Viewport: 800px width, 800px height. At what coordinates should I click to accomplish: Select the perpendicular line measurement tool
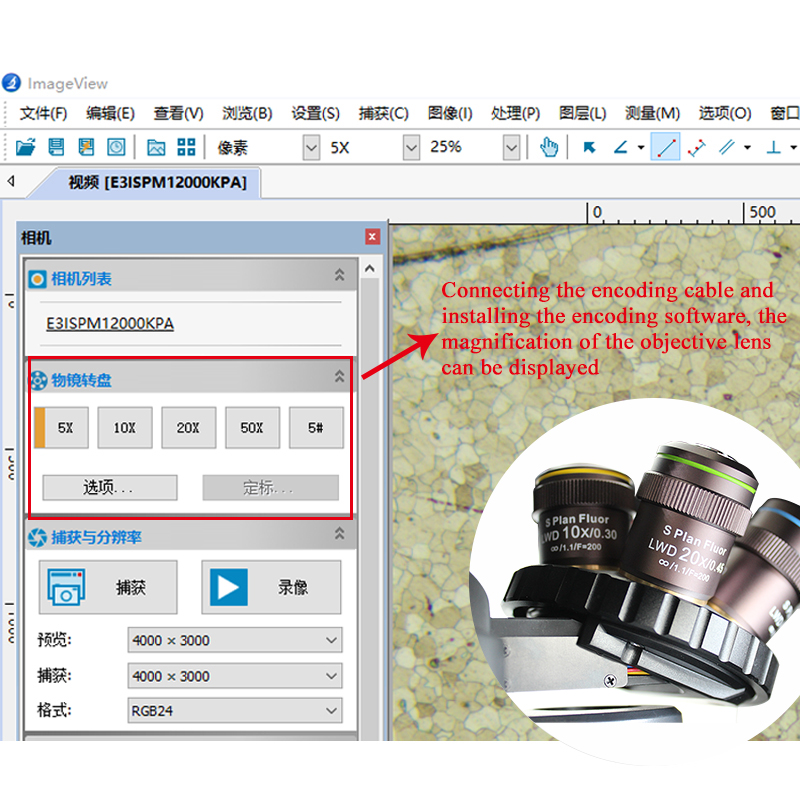(x=773, y=147)
